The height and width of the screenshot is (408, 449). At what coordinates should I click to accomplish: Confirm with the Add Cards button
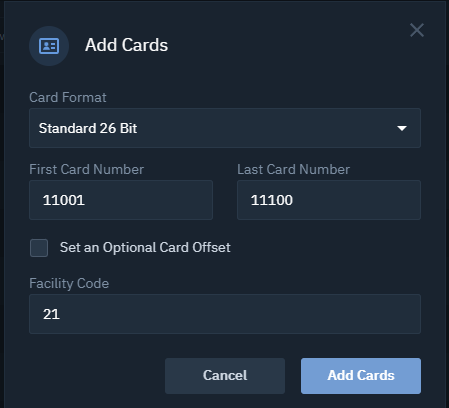tap(361, 376)
